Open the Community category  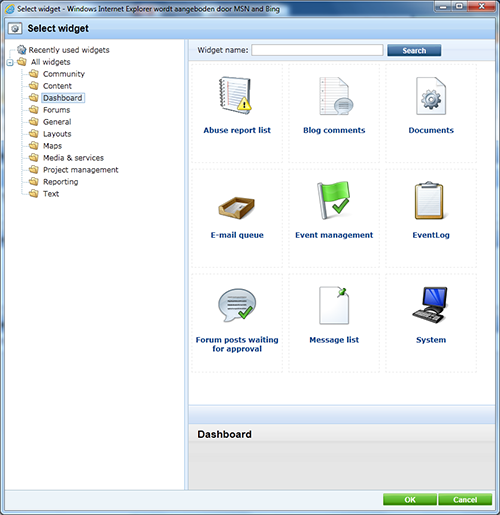tap(64, 74)
